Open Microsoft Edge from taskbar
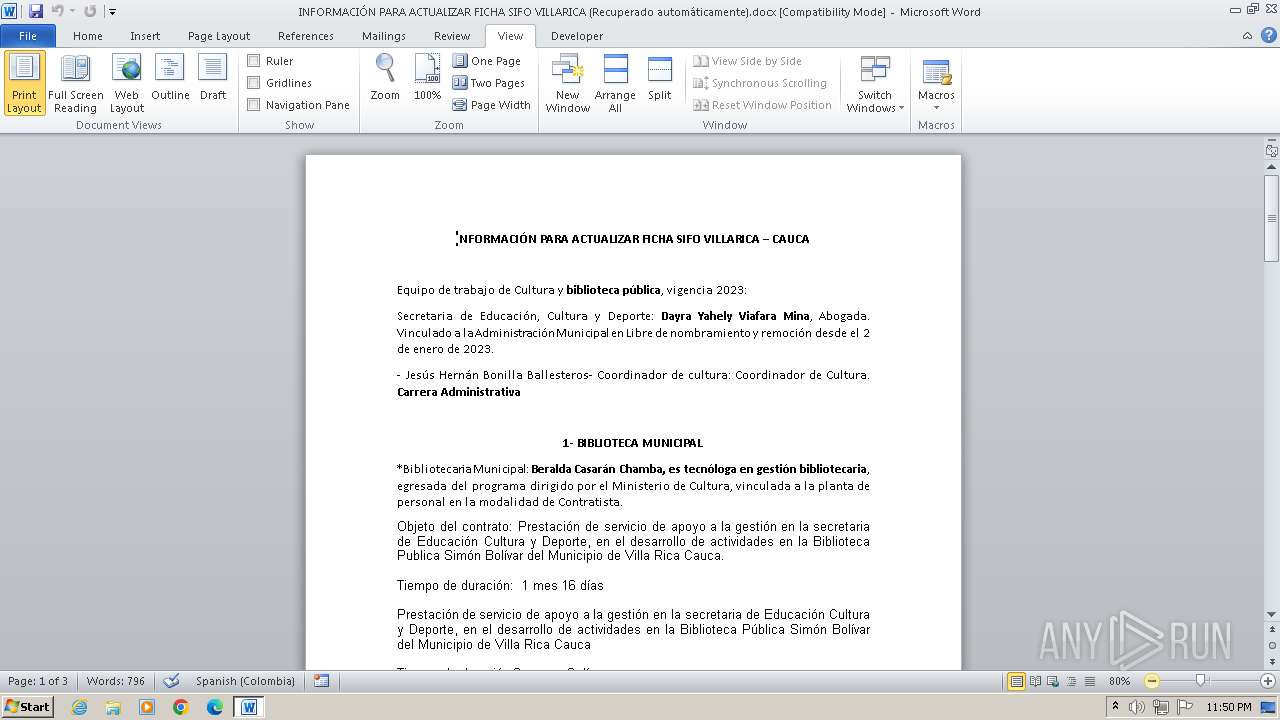 [x=215, y=707]
